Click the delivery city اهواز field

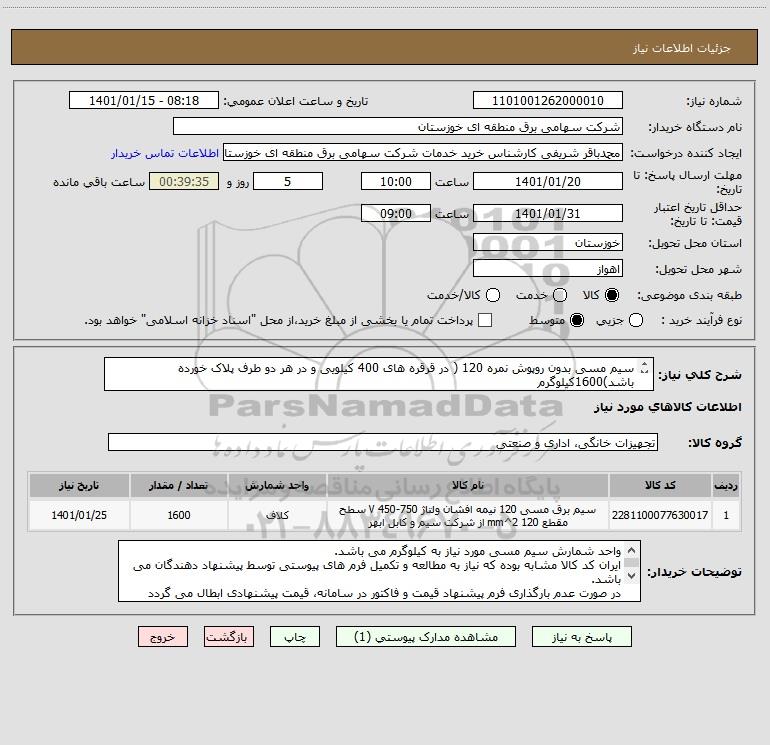[548, 269]
